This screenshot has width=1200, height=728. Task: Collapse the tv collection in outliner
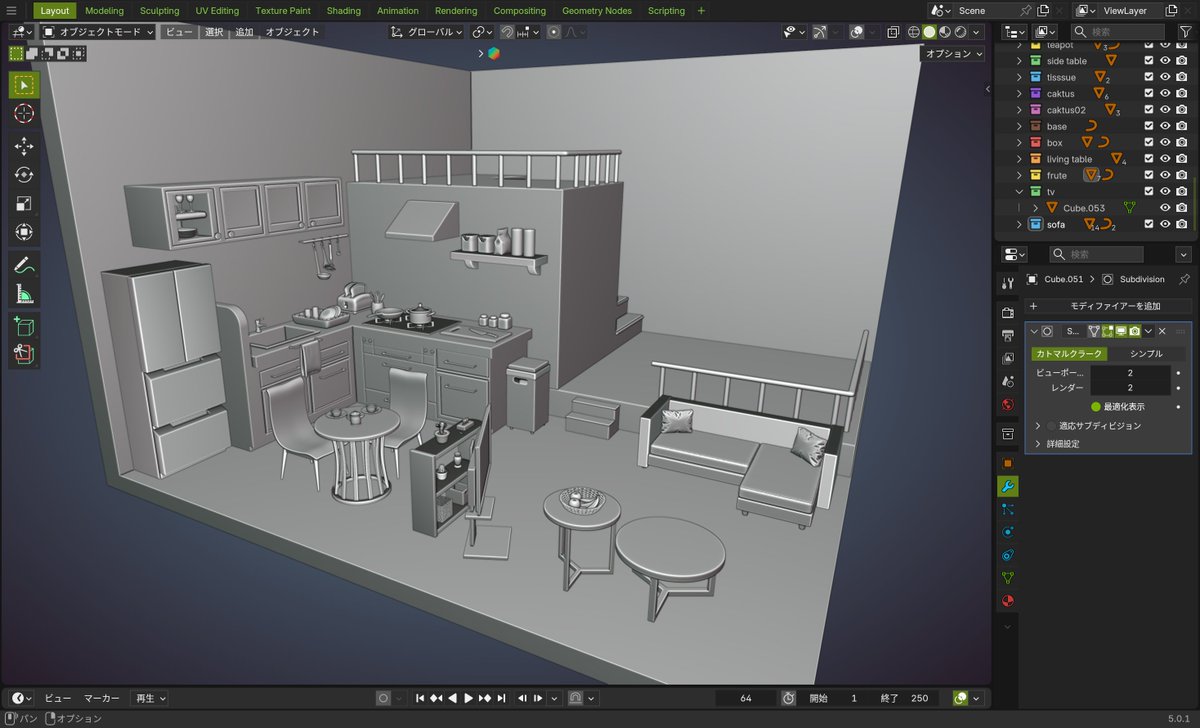pos(1019,192)
